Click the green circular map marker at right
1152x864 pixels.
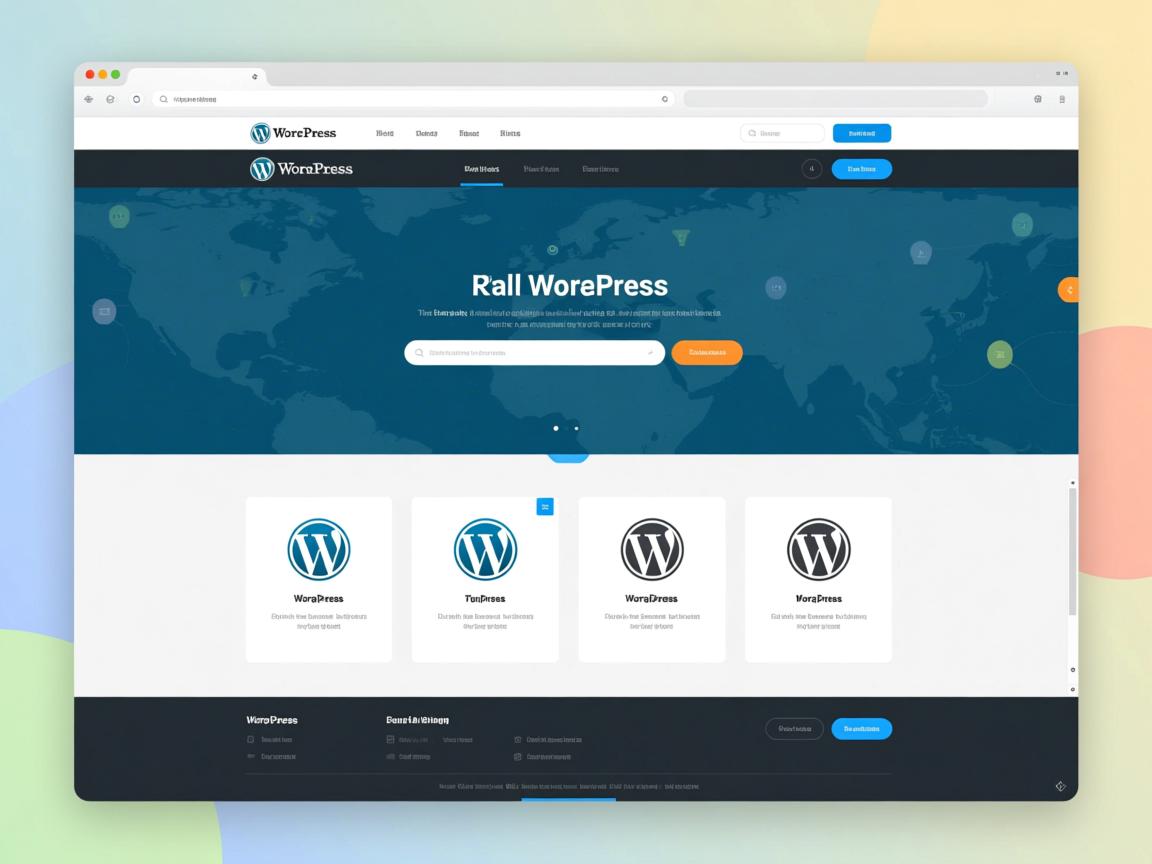coord(999,354)
